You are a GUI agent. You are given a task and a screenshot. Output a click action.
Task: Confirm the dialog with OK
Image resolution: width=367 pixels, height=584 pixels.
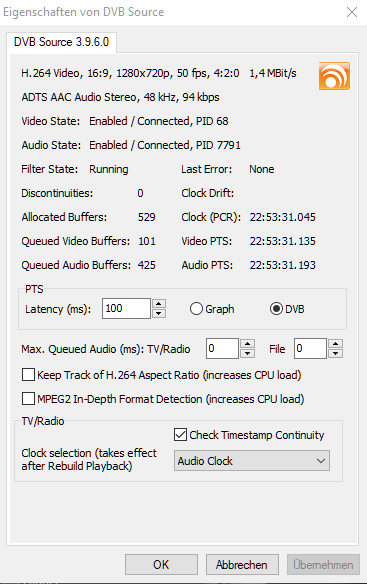161,565
